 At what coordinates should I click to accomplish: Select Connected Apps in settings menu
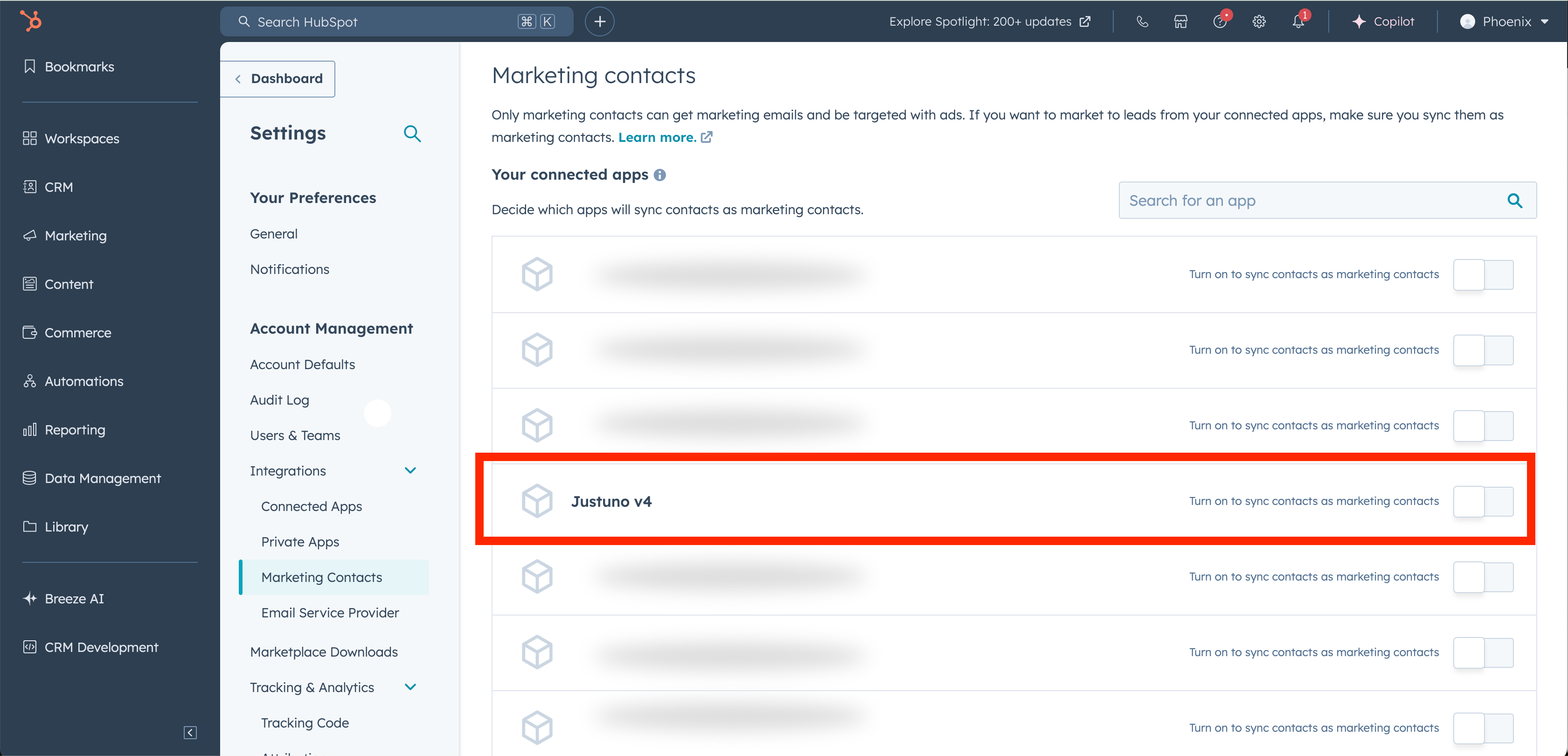(x=311, y=506)
